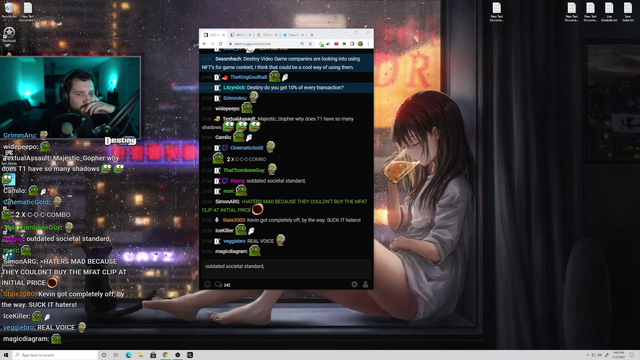
Task: Open the taskbar clock and date
Action: click(619, 355)
